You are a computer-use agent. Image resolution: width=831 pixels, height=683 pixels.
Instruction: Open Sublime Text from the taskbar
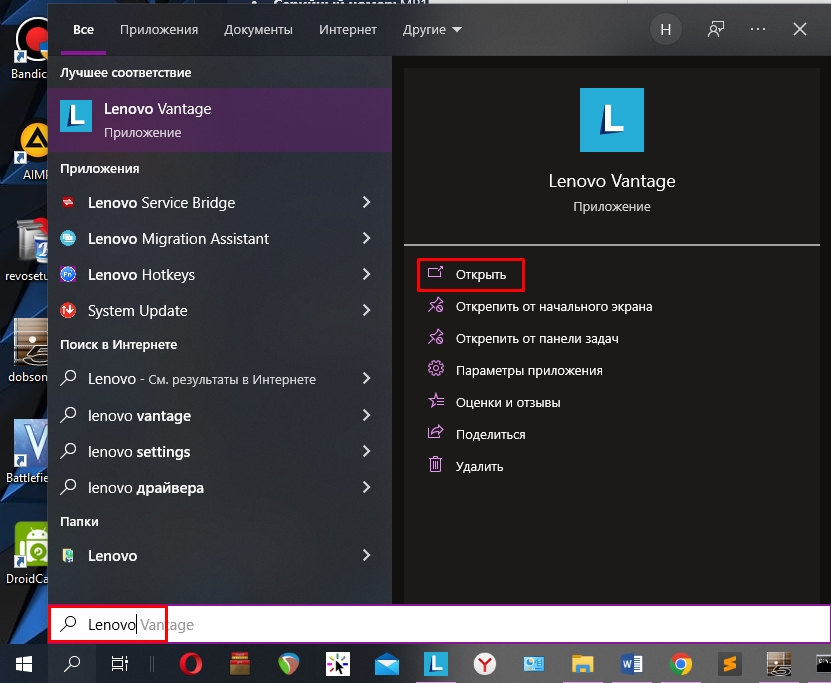pyautogui.click(x=730, y=663)
